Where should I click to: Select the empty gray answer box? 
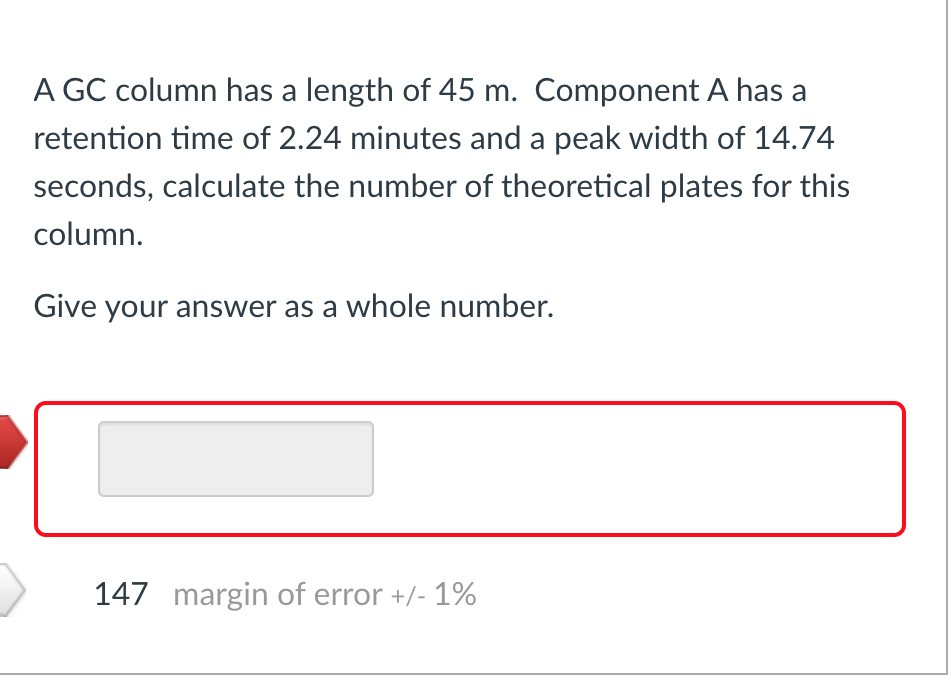click(x=235, y=458)
